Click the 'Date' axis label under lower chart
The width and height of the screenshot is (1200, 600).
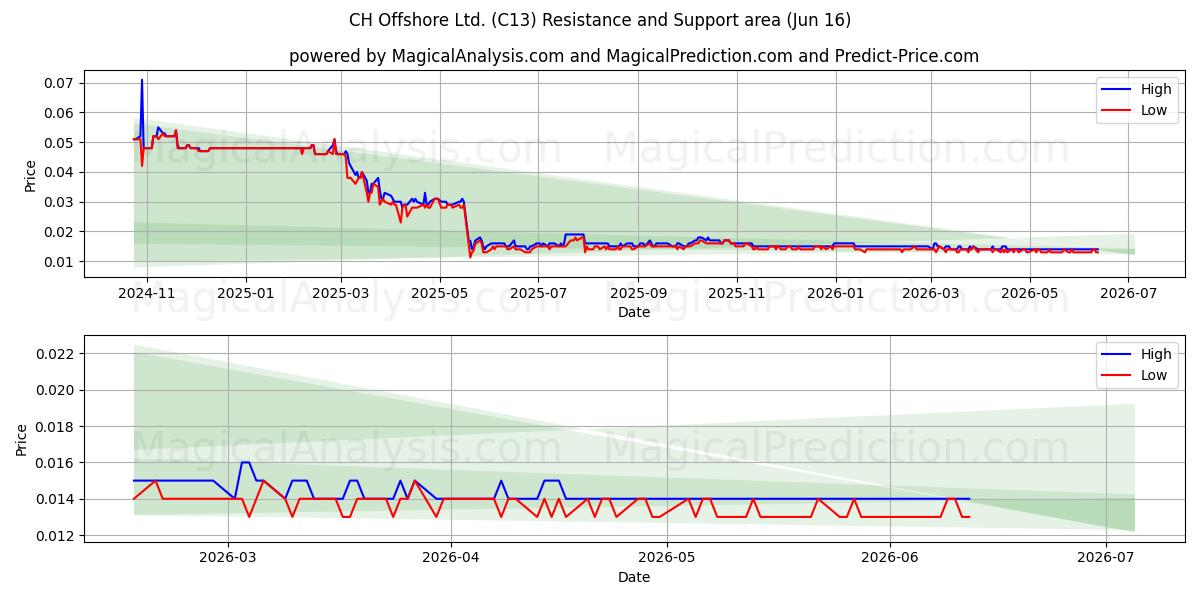tap(634, 577)
